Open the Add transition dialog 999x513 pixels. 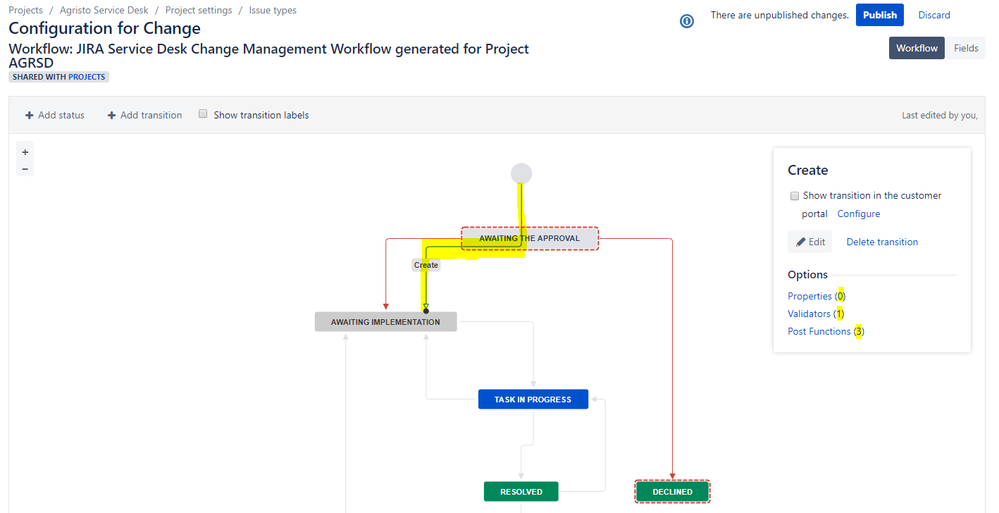click(145, 115)
